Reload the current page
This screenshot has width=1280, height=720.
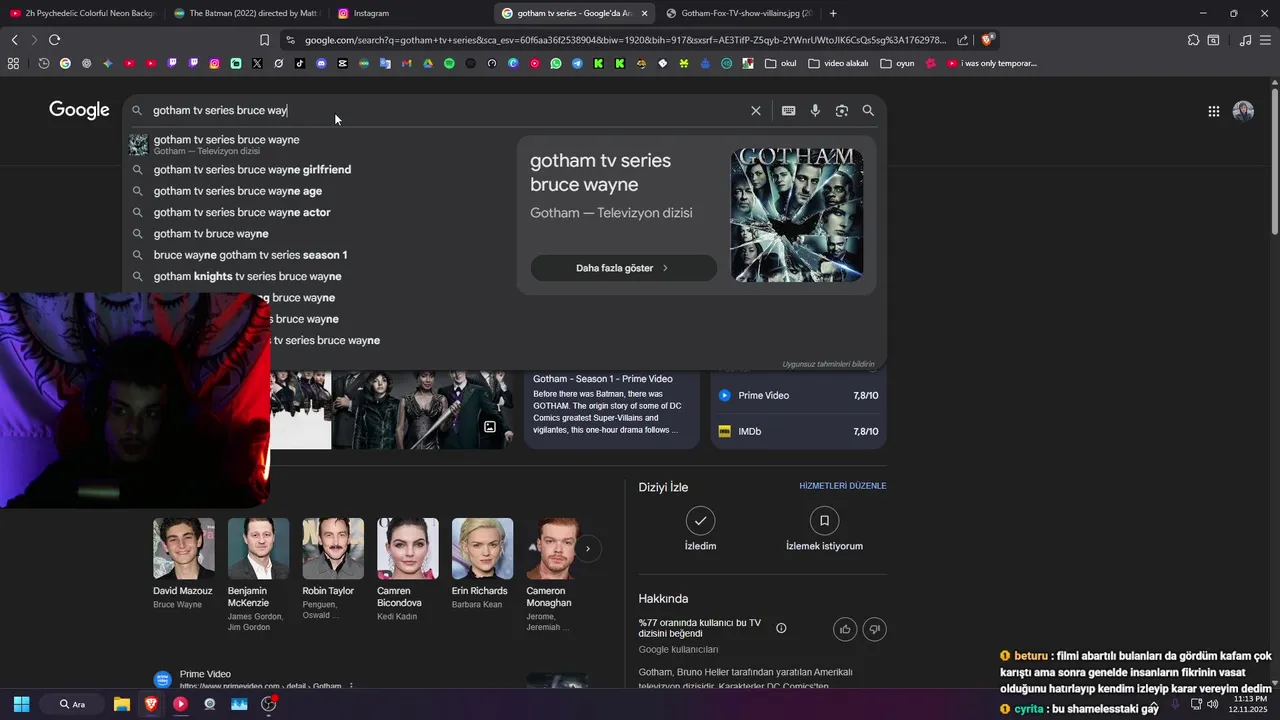(54, 40)
